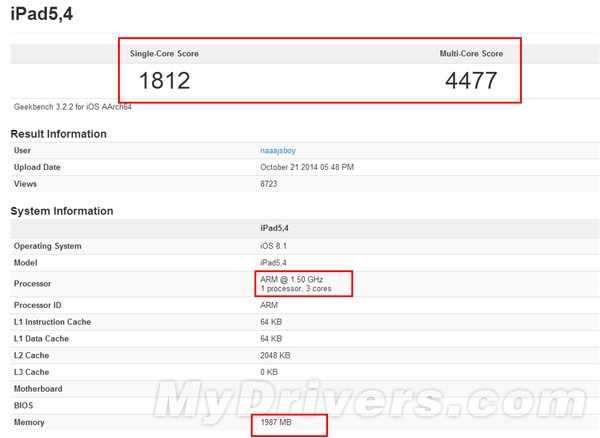Click the iPad5,4 table column header
The width and height of the screenshot is (600, 438).
[x=274, y=228]
